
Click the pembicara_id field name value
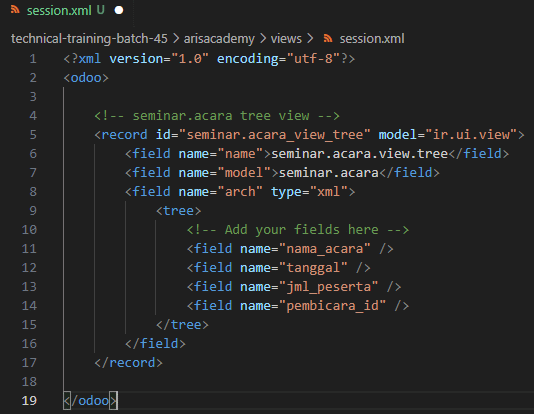click(x=332, y=306)
